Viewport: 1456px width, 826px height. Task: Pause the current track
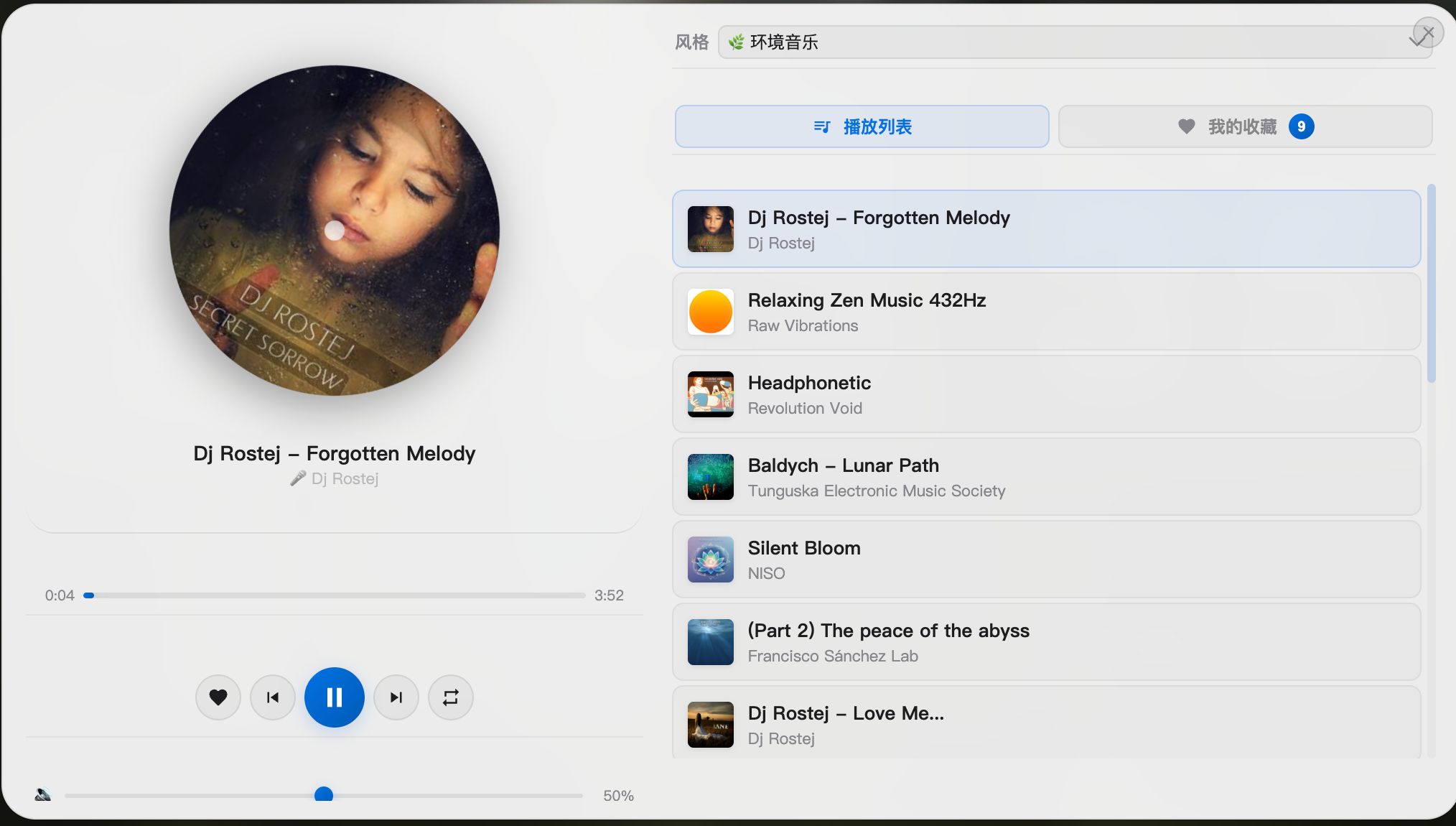335,697
